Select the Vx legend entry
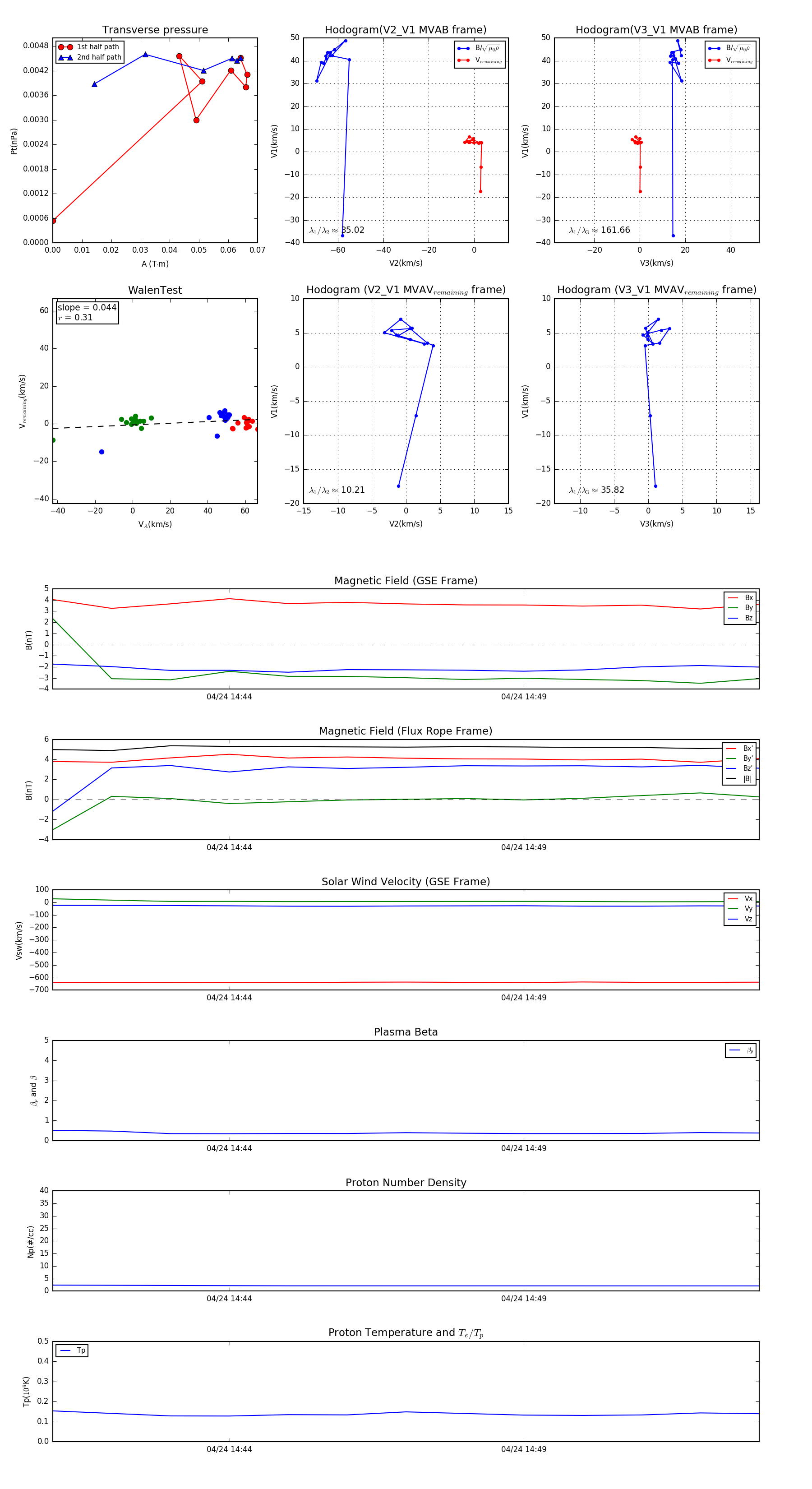 tap(740, 898)
